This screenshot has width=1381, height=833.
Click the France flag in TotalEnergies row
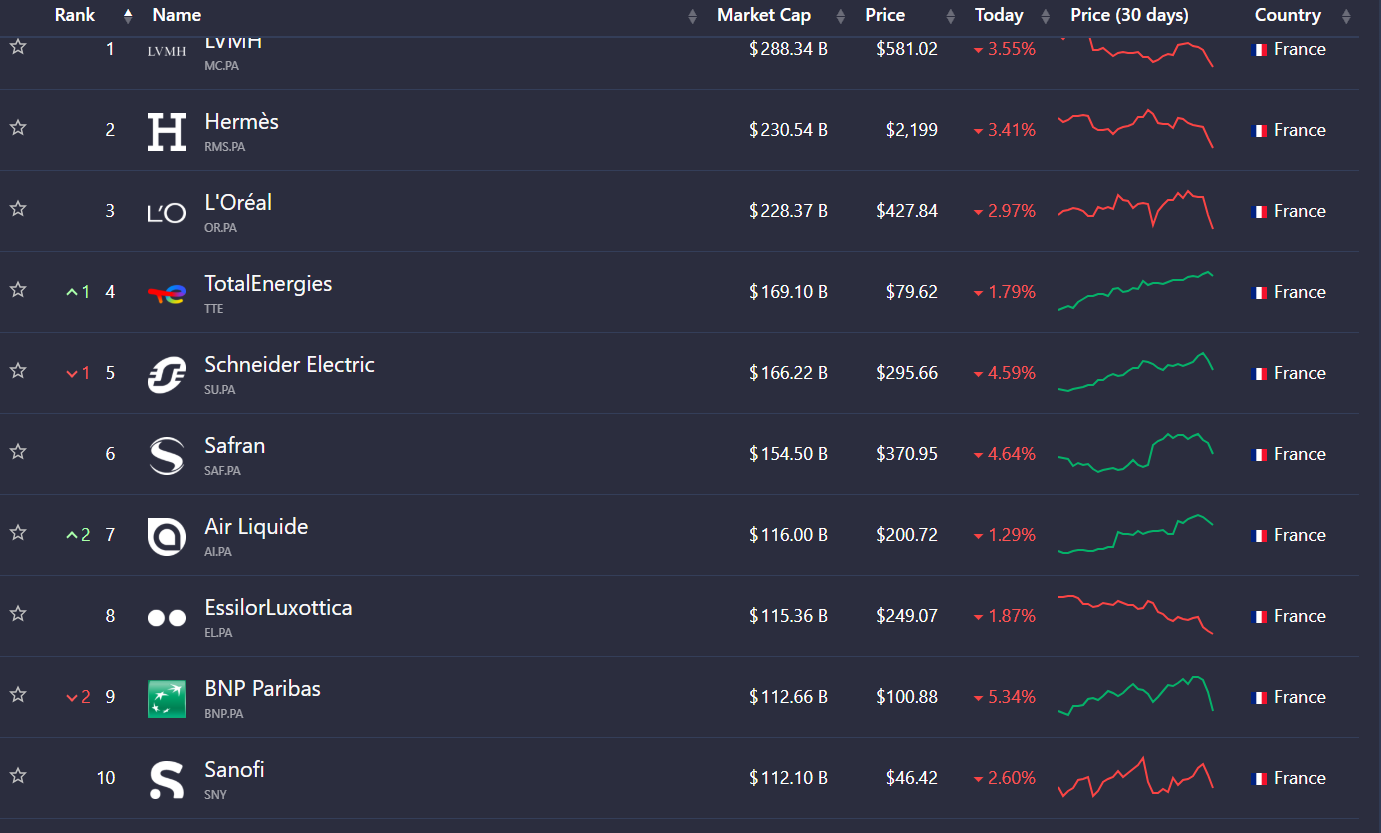tap(1261, 293)
